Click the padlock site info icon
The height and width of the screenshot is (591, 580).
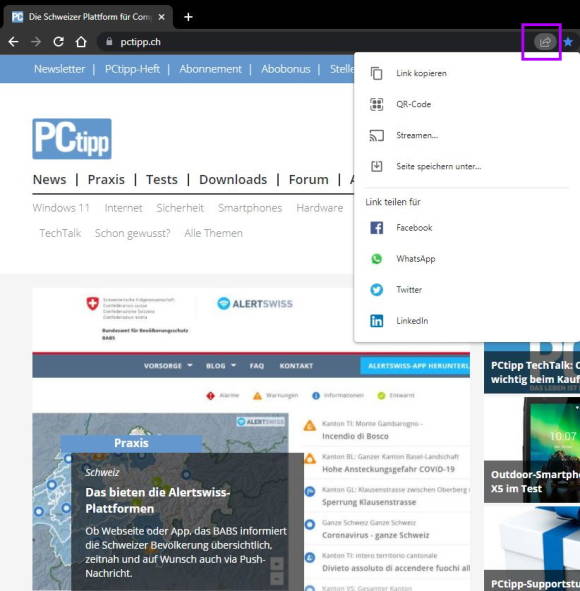[x=109, y=41]
